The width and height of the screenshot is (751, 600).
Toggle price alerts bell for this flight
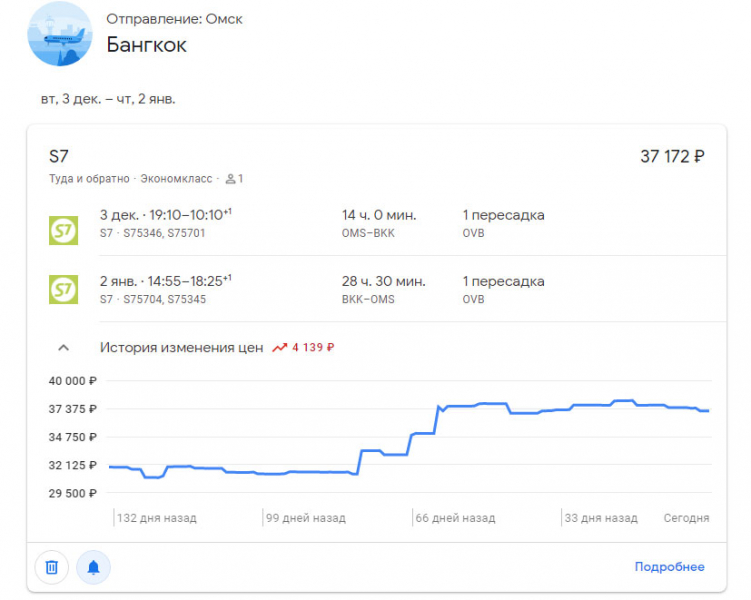pyautogui.click(x=93, y=567)
